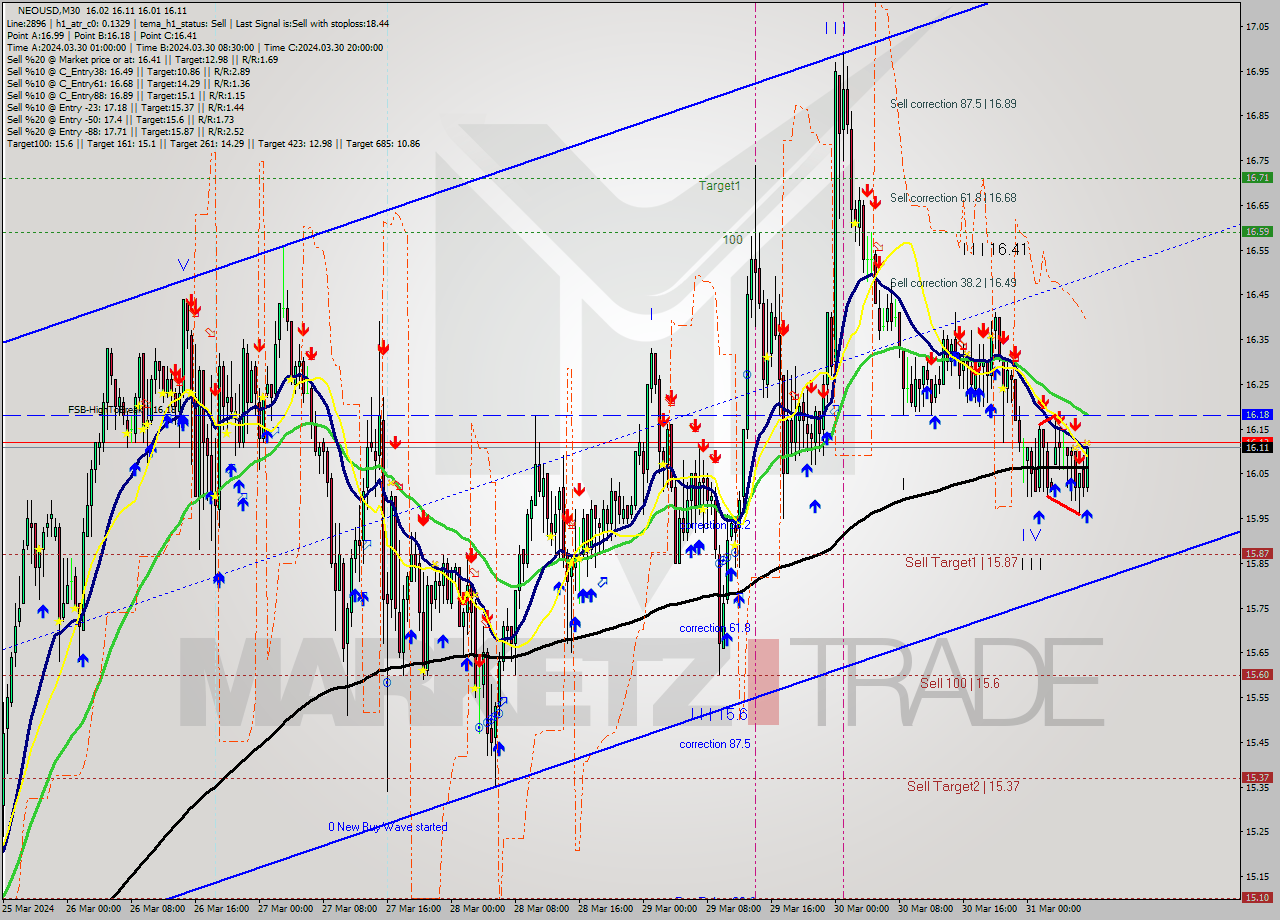This screenshot has width=1280, height=920.
Task: Click the 'Target100: 15.6' targets summary line
Action: click(x=213, y=143)
